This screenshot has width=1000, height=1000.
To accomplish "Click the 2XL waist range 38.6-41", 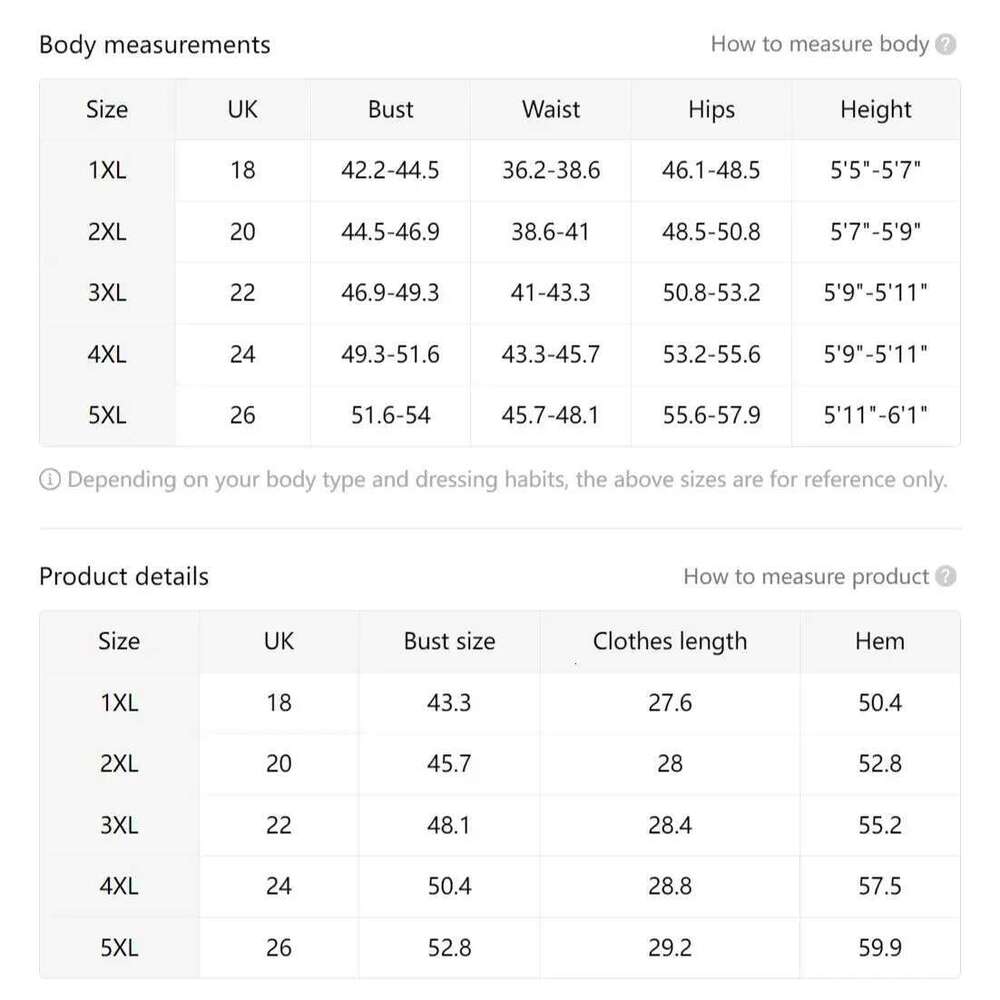I will click(551, 232).
